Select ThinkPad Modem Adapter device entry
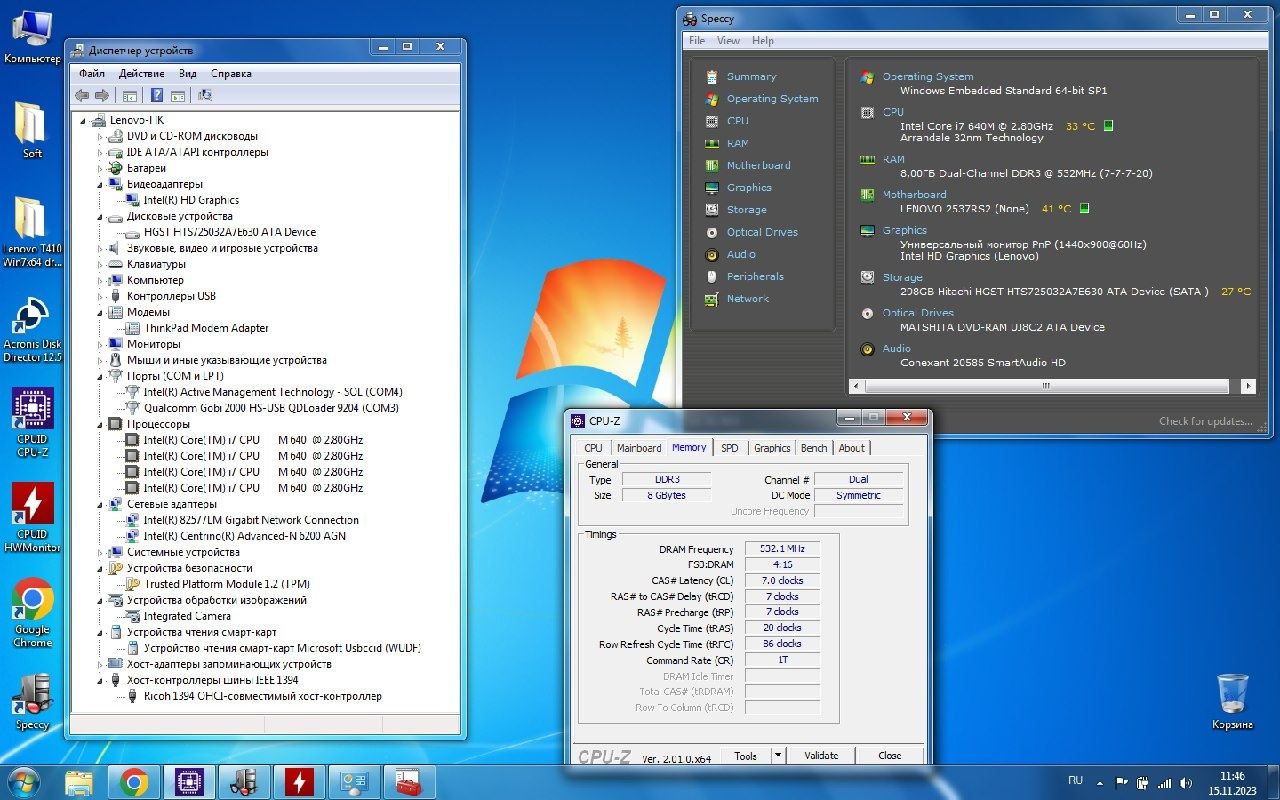The image size is (1280, 800). pos(206,328)
